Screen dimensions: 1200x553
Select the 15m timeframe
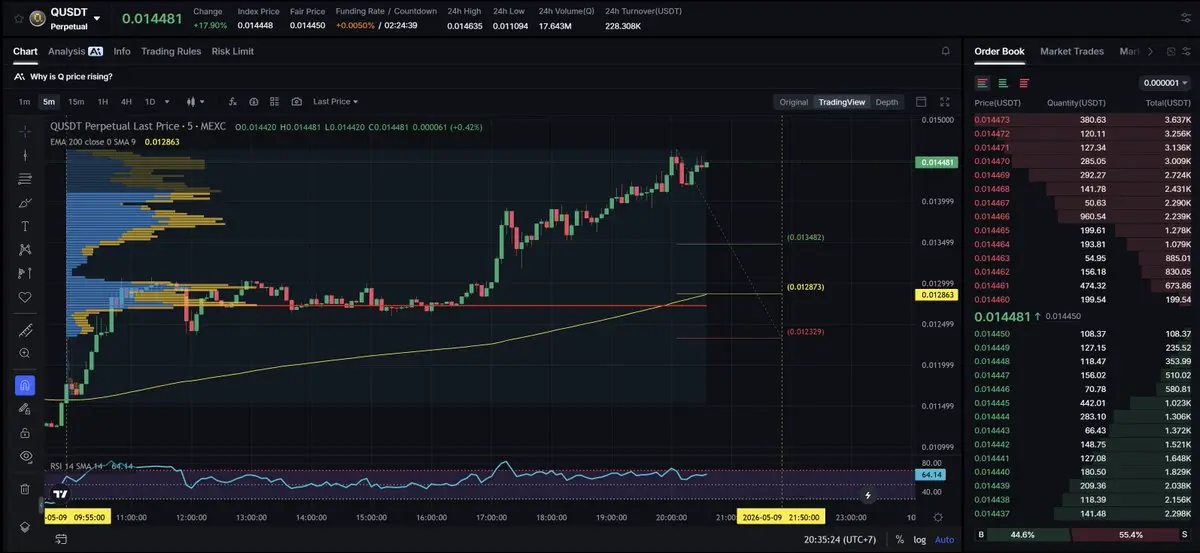coord(76,102)
